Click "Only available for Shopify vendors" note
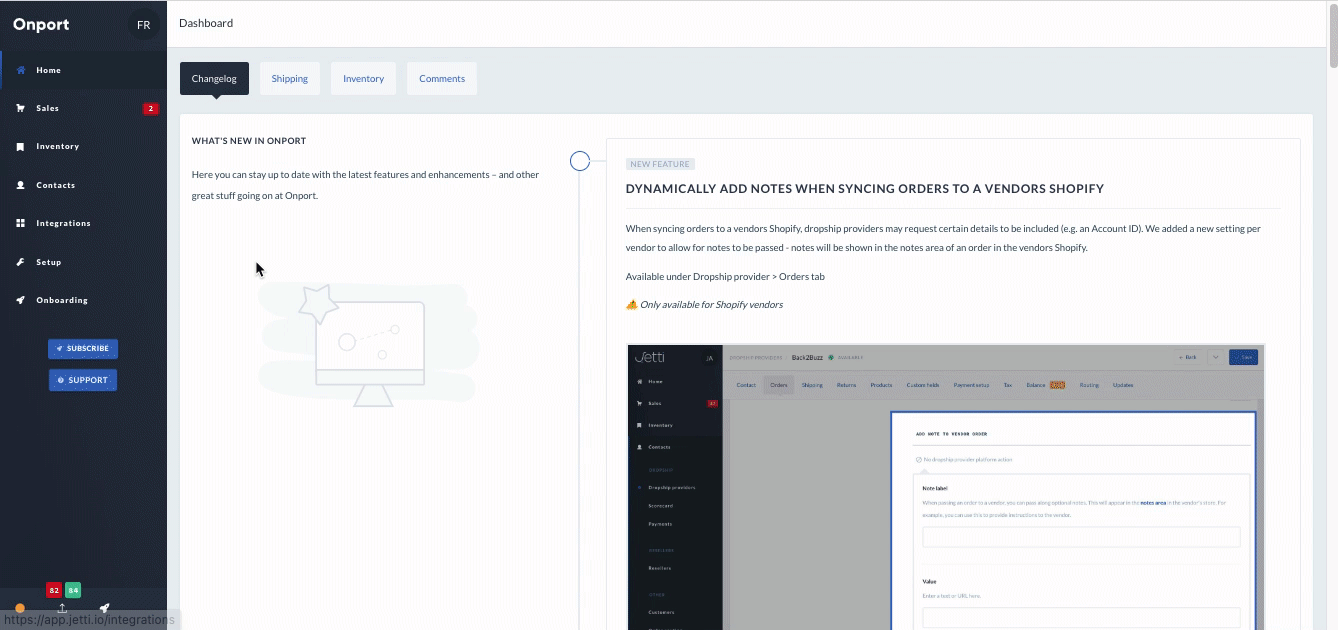This screenshot has height=630, width=1338. (711, 304)
